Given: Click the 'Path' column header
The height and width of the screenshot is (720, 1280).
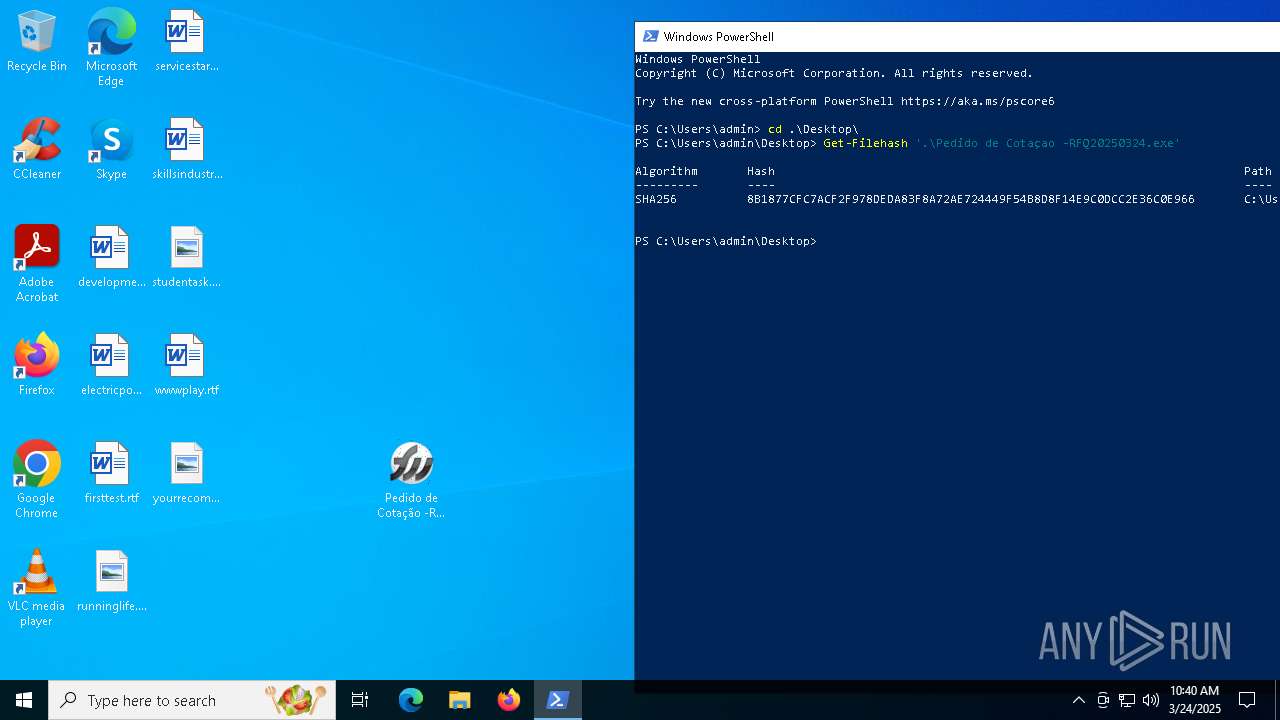Looking at the screenshot, I should point(1258,171).
